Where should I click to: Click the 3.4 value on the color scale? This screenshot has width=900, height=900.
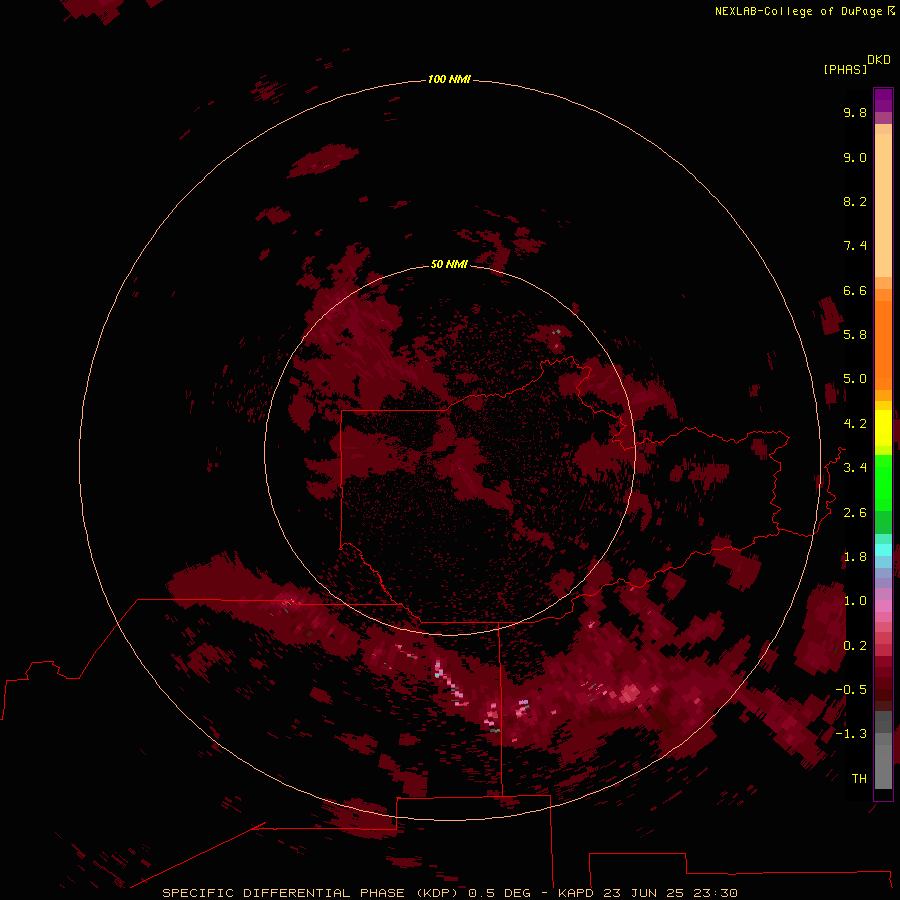click(855, 468)
